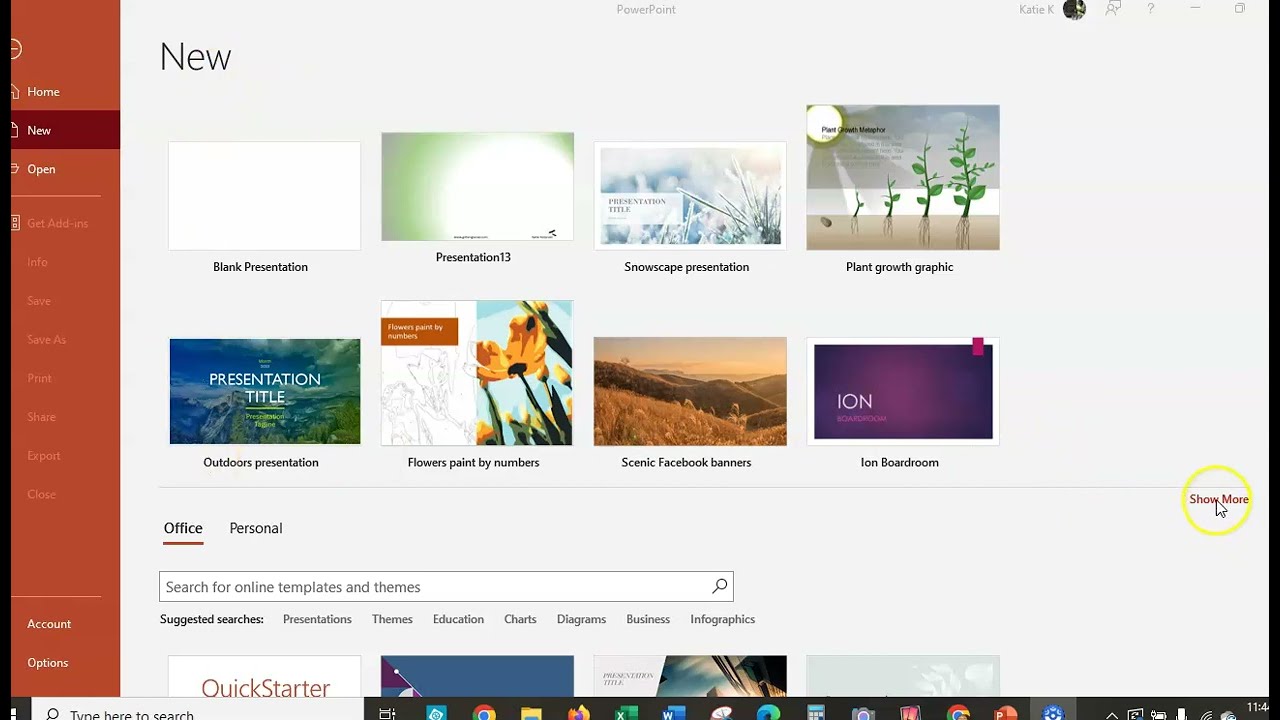This screenshot has height=720, width=1280.
Task: Select New in the backstage sidebar
Action: [66, 130]
